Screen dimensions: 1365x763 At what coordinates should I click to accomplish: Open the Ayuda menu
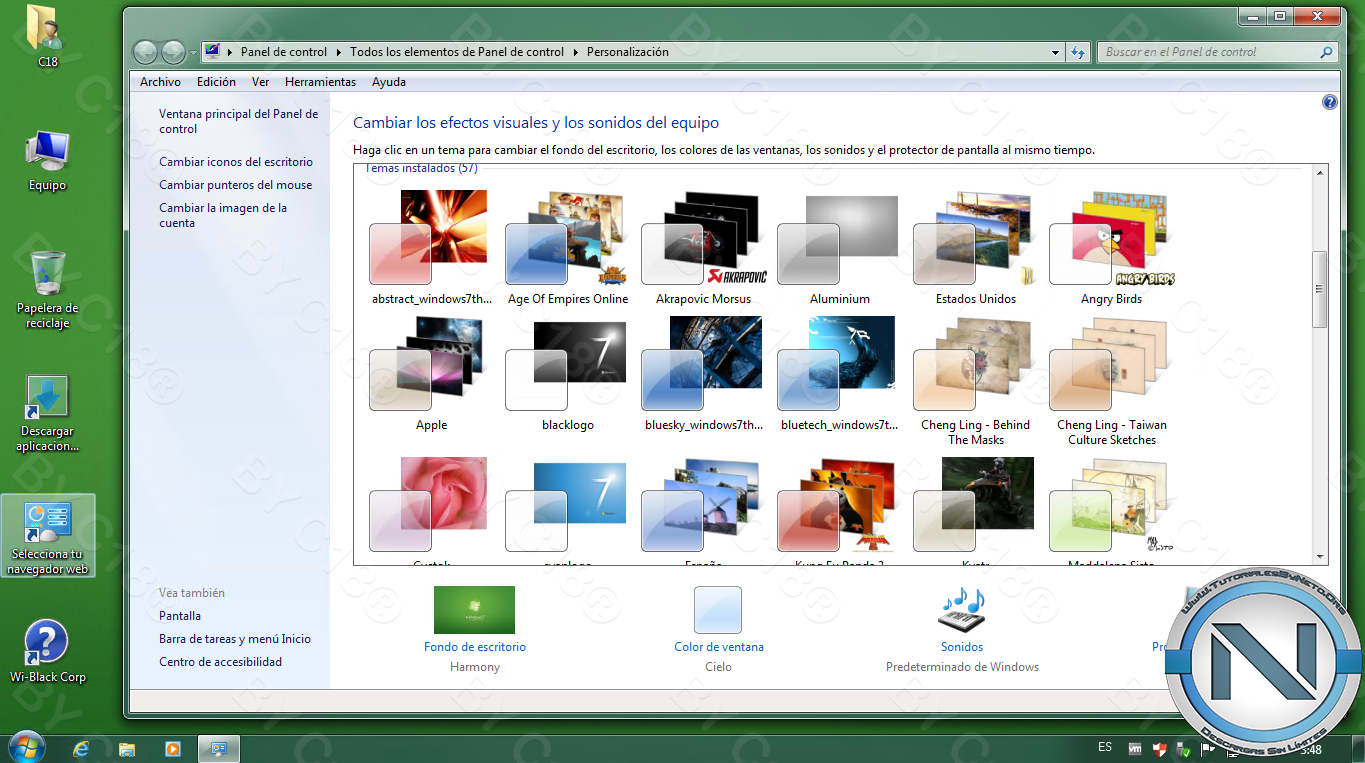click(x=389, y=82)
